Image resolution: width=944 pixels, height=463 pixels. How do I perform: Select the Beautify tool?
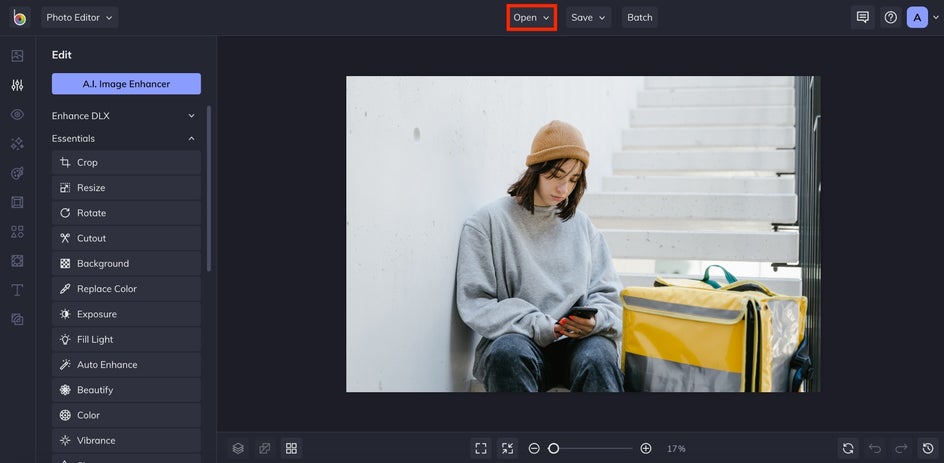pos(126,390)
